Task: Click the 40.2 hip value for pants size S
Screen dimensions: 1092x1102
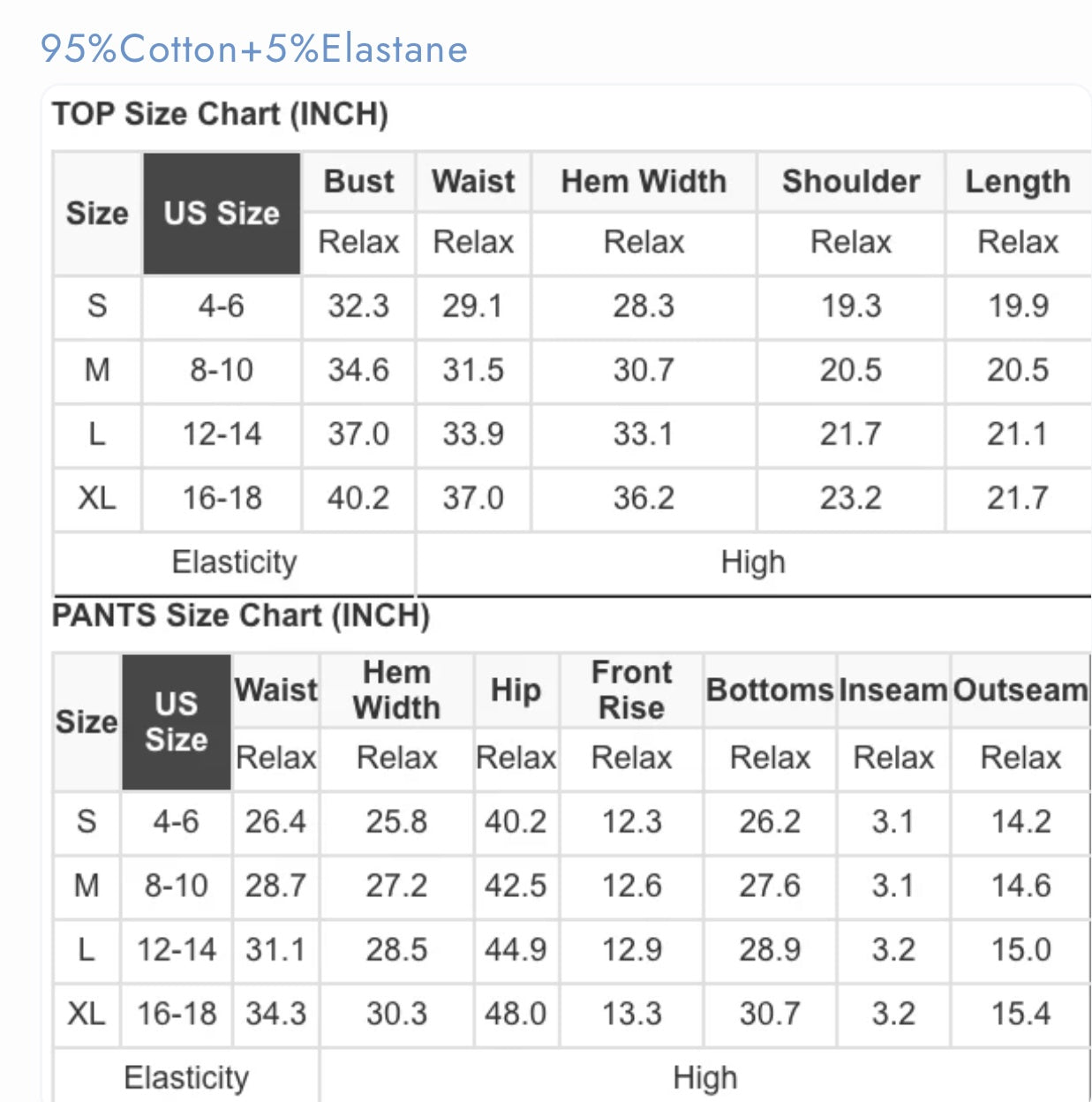Action: click(516, 822)
